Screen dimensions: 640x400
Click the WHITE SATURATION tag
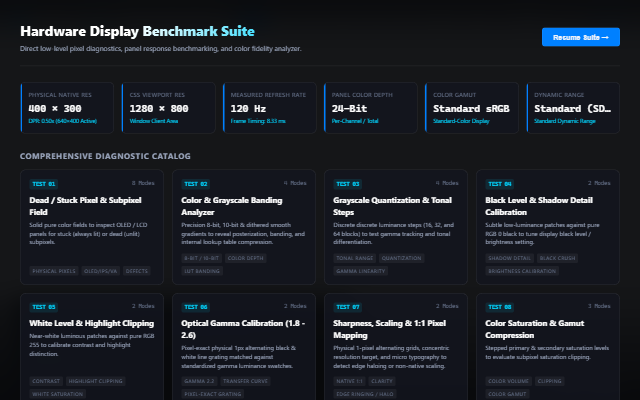click(58, 394)
